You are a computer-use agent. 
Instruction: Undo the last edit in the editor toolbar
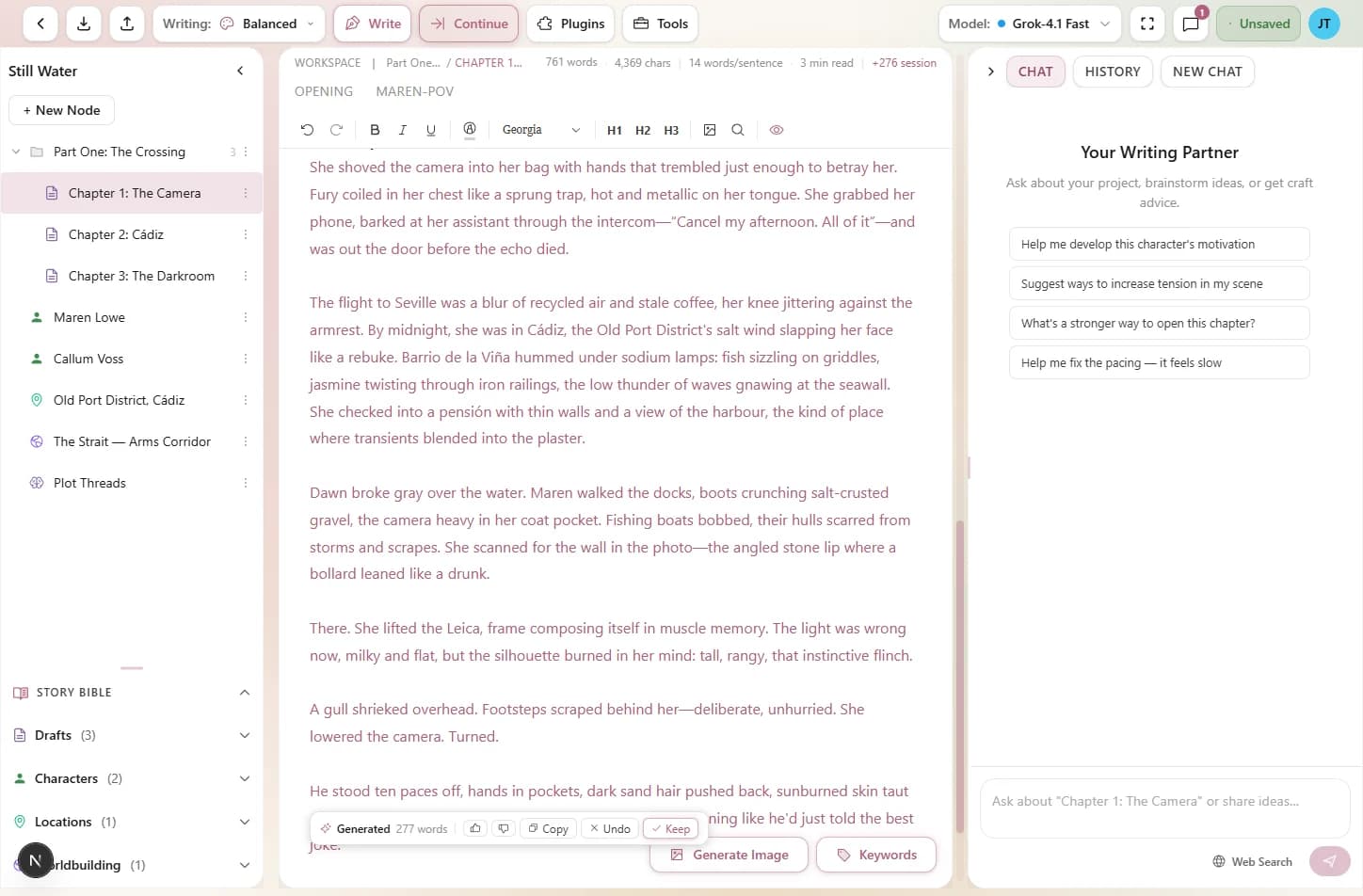tap(307, 130)
